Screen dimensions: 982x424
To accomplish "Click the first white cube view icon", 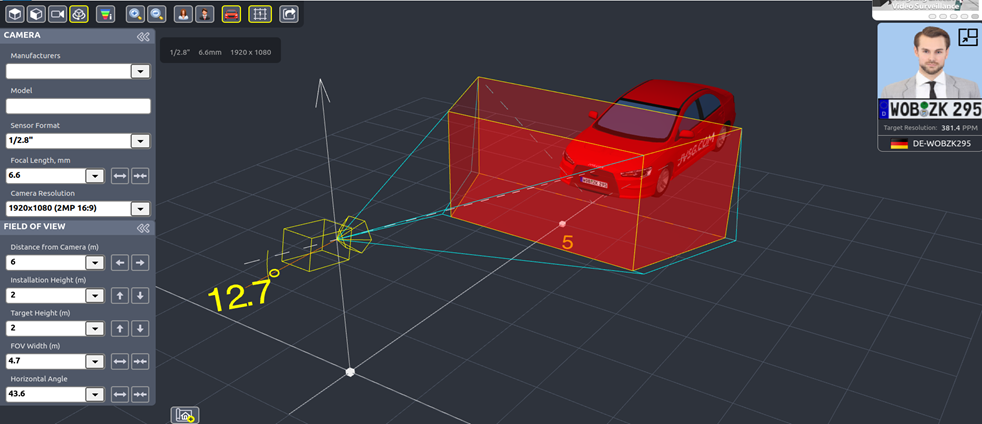I will coord(15,14).
